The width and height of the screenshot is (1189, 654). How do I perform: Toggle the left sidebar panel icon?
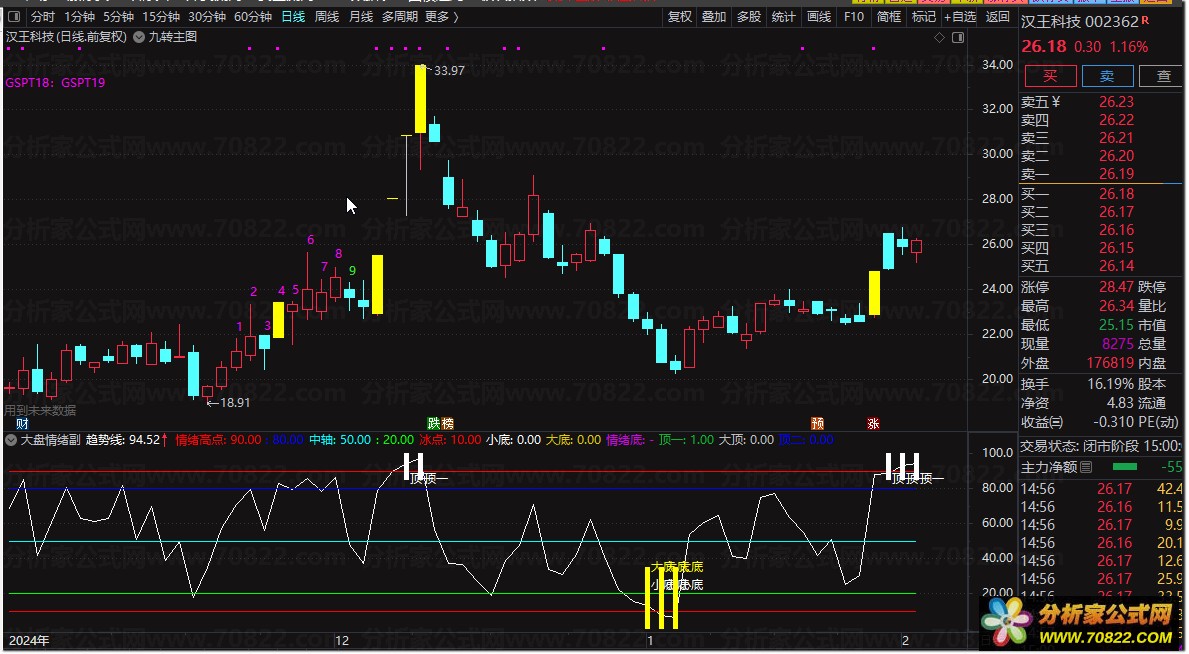(13, 17)
